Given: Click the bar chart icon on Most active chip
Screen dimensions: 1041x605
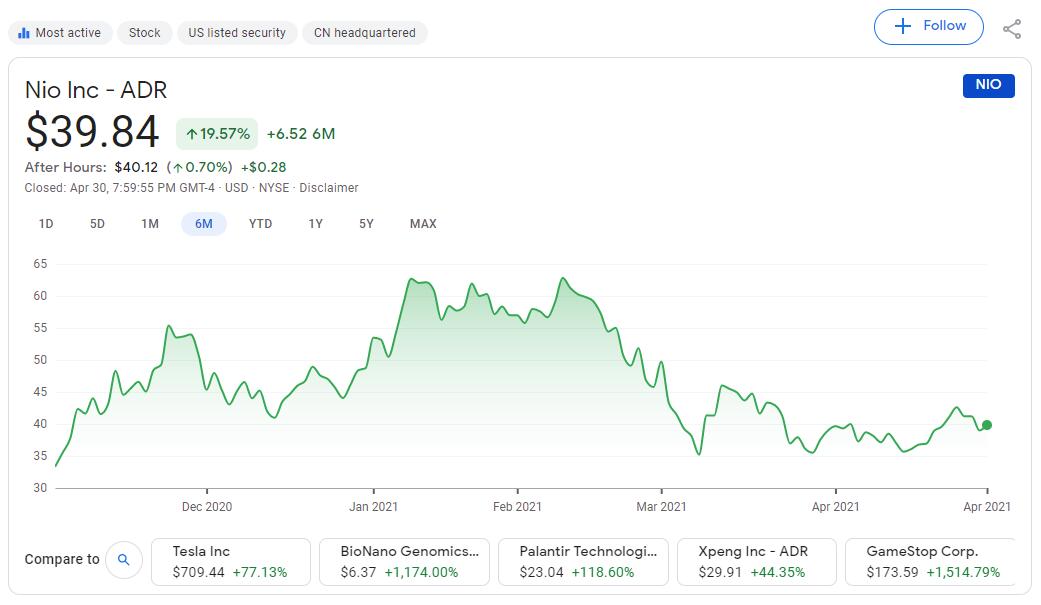Looking at the screenshot, I should (x=22, y=33).
